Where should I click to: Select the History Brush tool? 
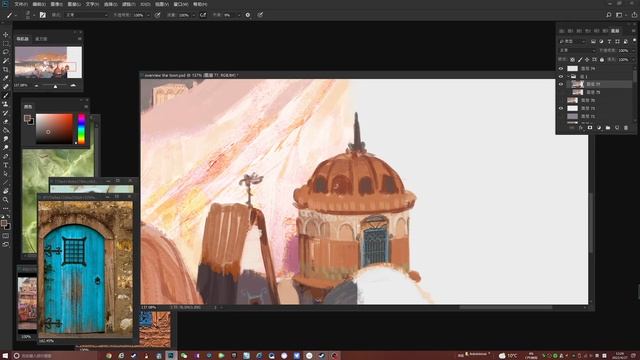click(6, 113)
